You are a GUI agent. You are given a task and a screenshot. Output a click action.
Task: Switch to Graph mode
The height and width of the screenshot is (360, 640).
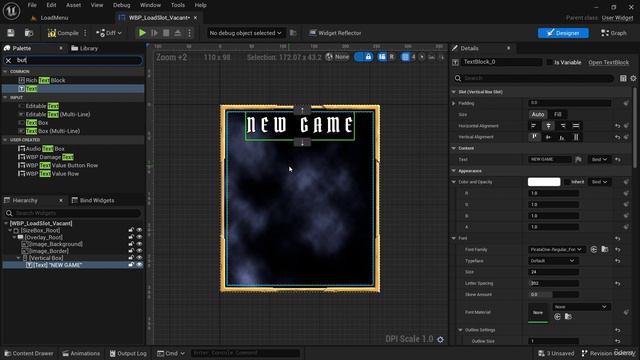[x=614, y=33]
